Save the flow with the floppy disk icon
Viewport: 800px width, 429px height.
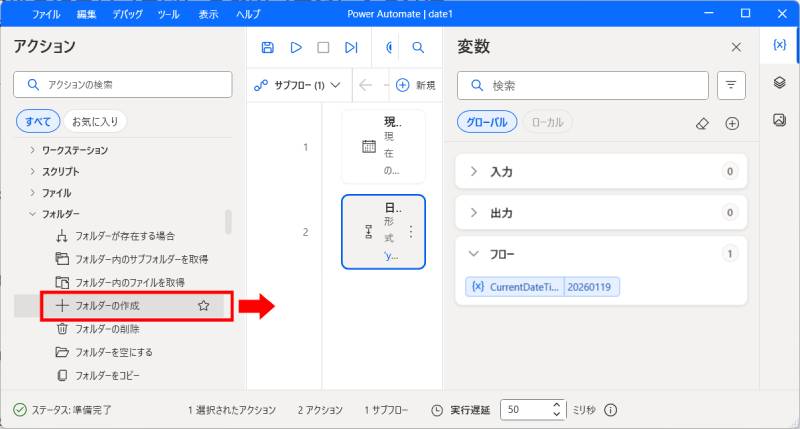point(267,47)
